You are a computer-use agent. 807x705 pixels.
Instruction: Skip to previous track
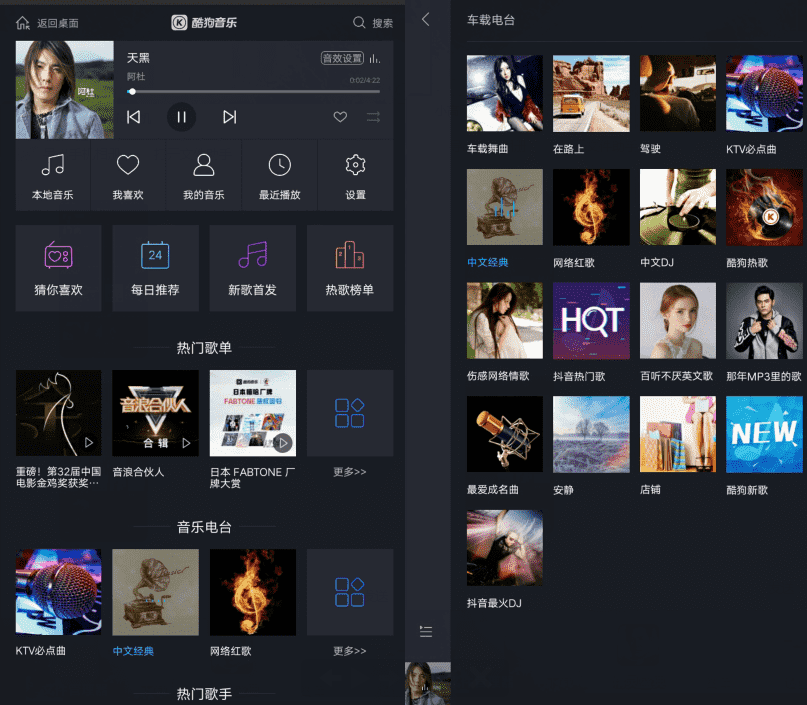coord(133,117)
